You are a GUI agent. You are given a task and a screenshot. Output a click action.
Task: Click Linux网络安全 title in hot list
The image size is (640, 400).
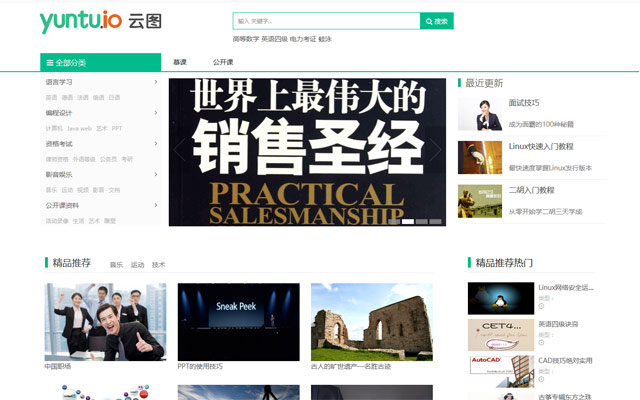[566, 287]
